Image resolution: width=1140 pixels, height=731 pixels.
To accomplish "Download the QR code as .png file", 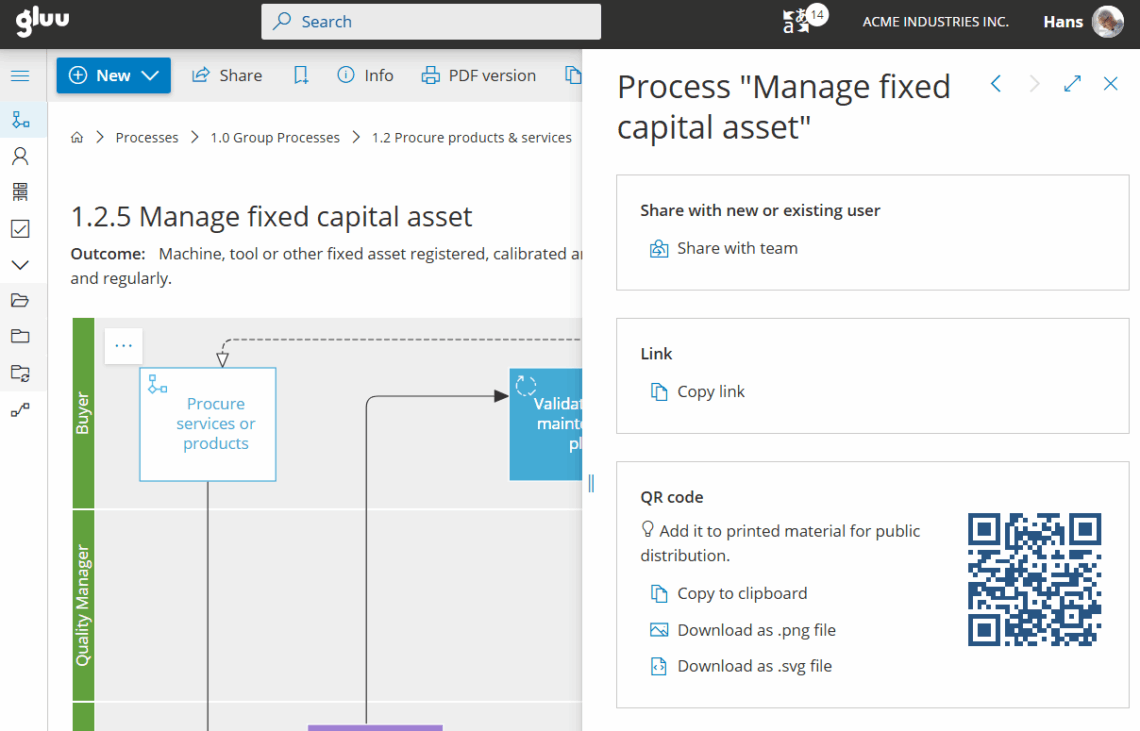I will [x=755, y=630].
